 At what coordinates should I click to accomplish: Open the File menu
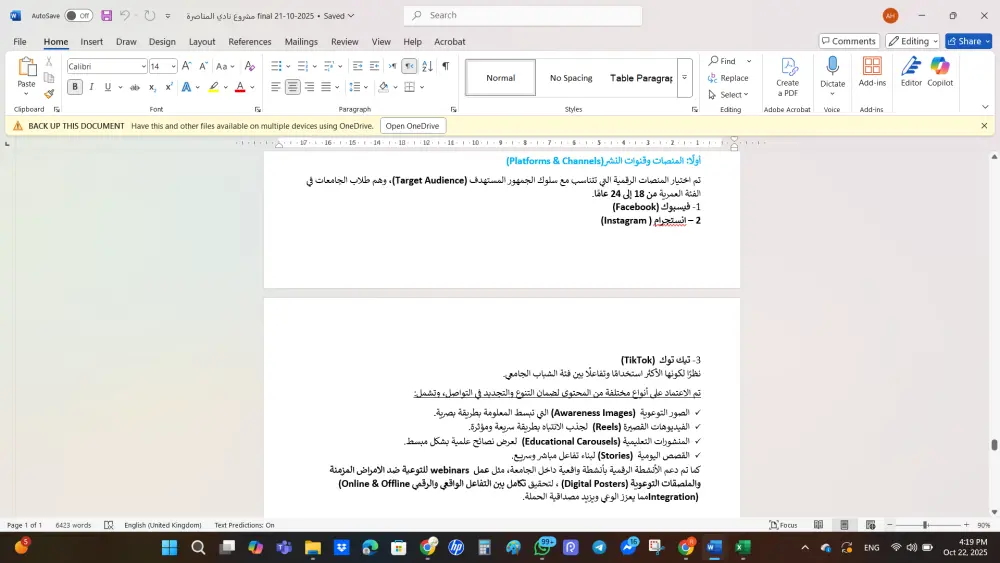pos(20,41)
